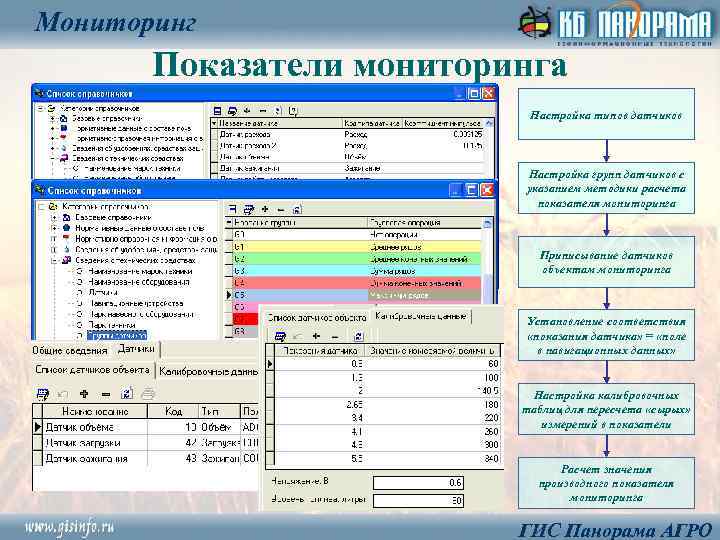Select the left panel's Калибровочные данные tab
720x540 pixels.
pyautogui.click(x=208, y=371)
